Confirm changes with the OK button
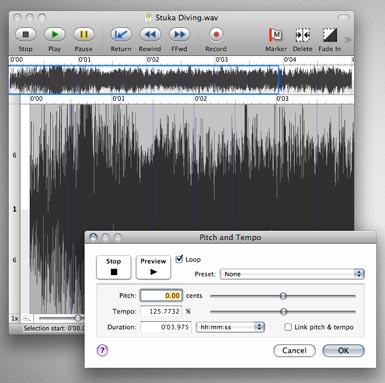The image size is (385, 383). pyautogui.click(x=343, y=350)
